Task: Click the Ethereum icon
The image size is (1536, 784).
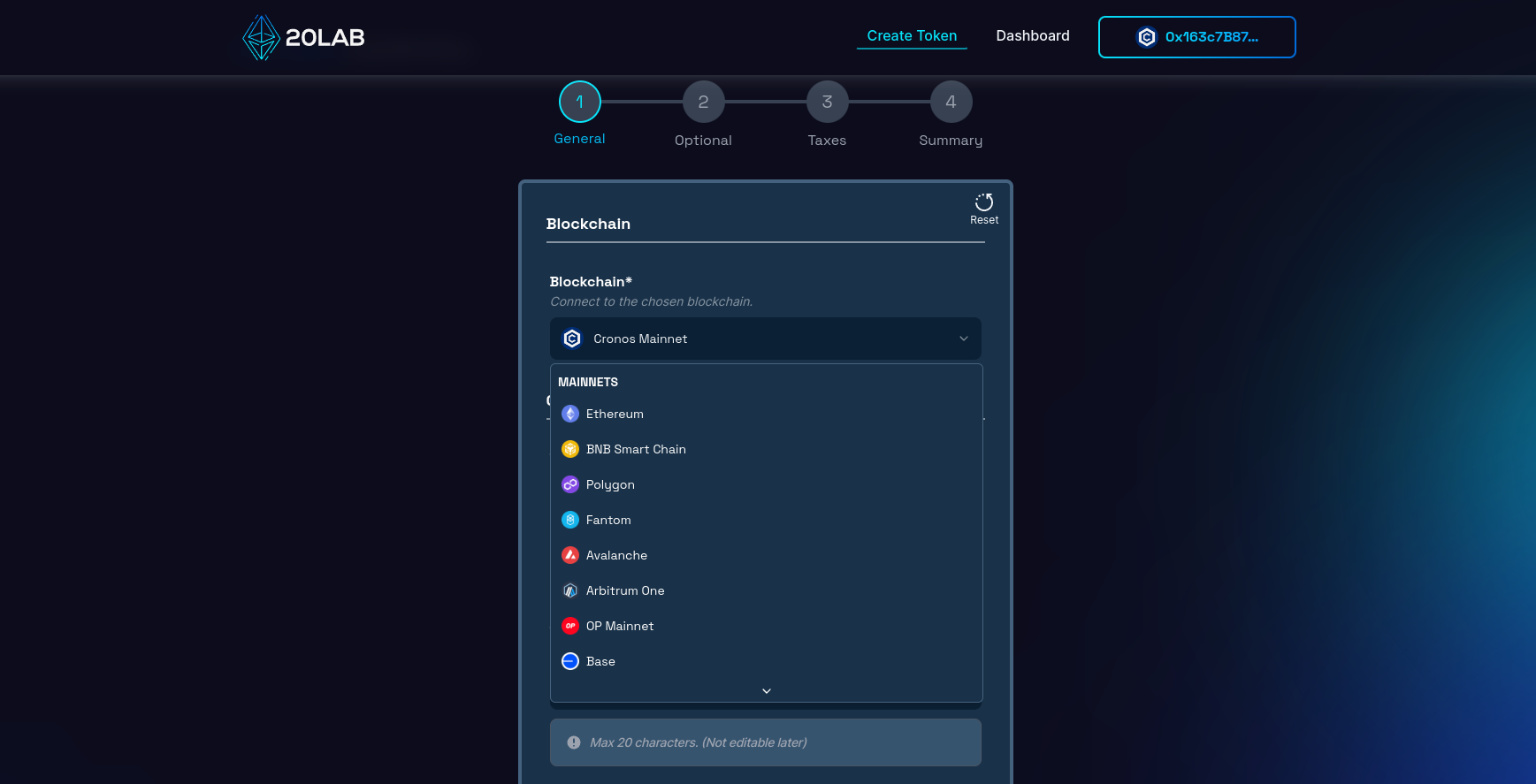Action: tap(570, 414)
